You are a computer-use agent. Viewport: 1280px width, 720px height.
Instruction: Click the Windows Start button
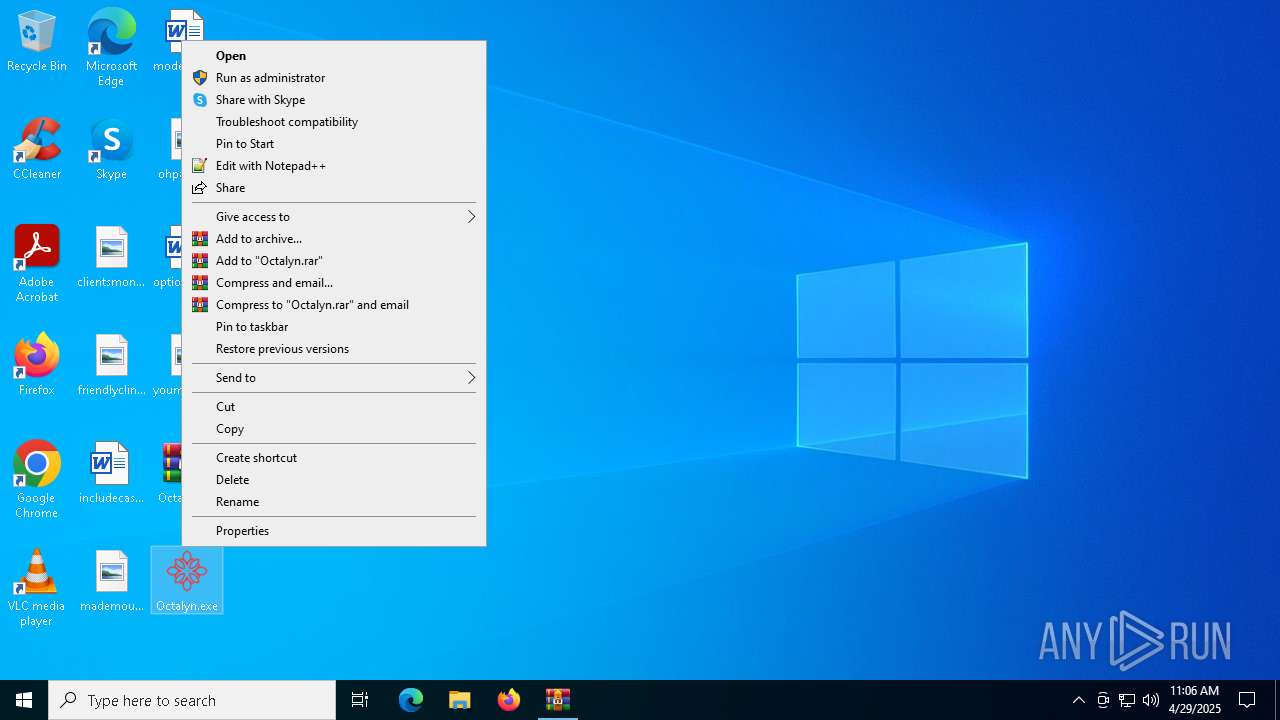pos(24,700)
